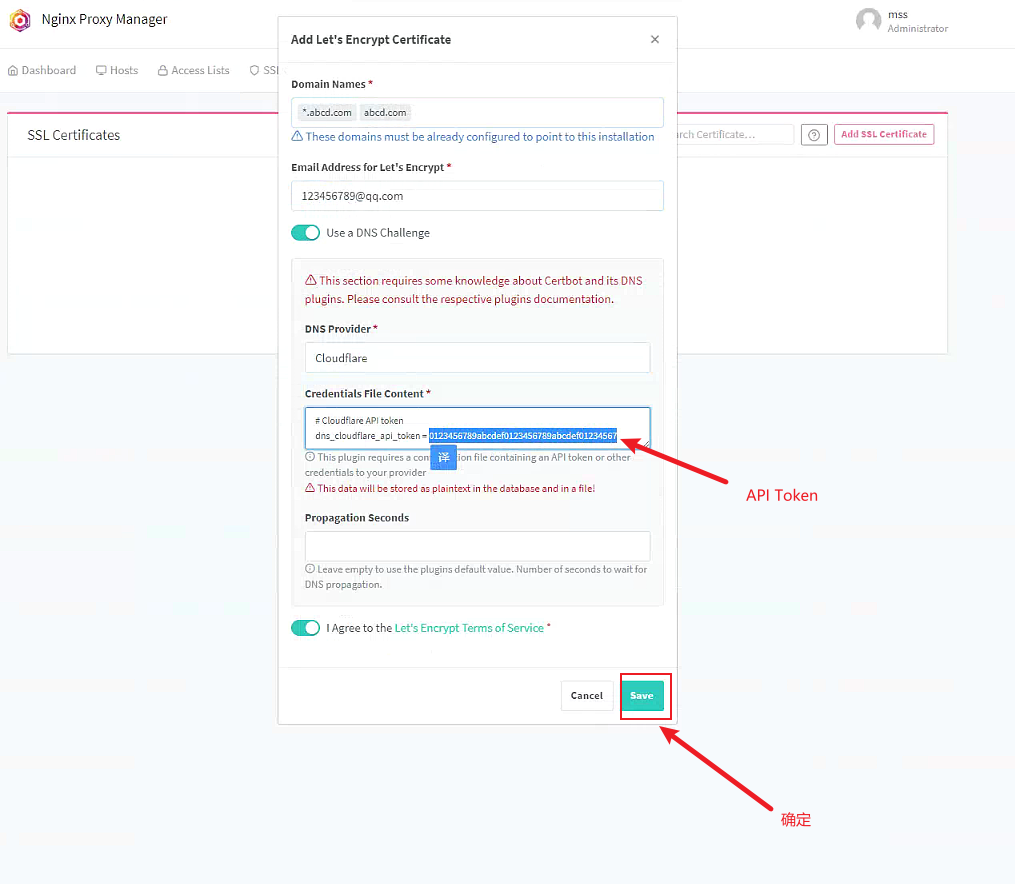Toggle the Let's Encrypt agreement switch
This screenshot has height=884, width=1015.
coord(306,628)
